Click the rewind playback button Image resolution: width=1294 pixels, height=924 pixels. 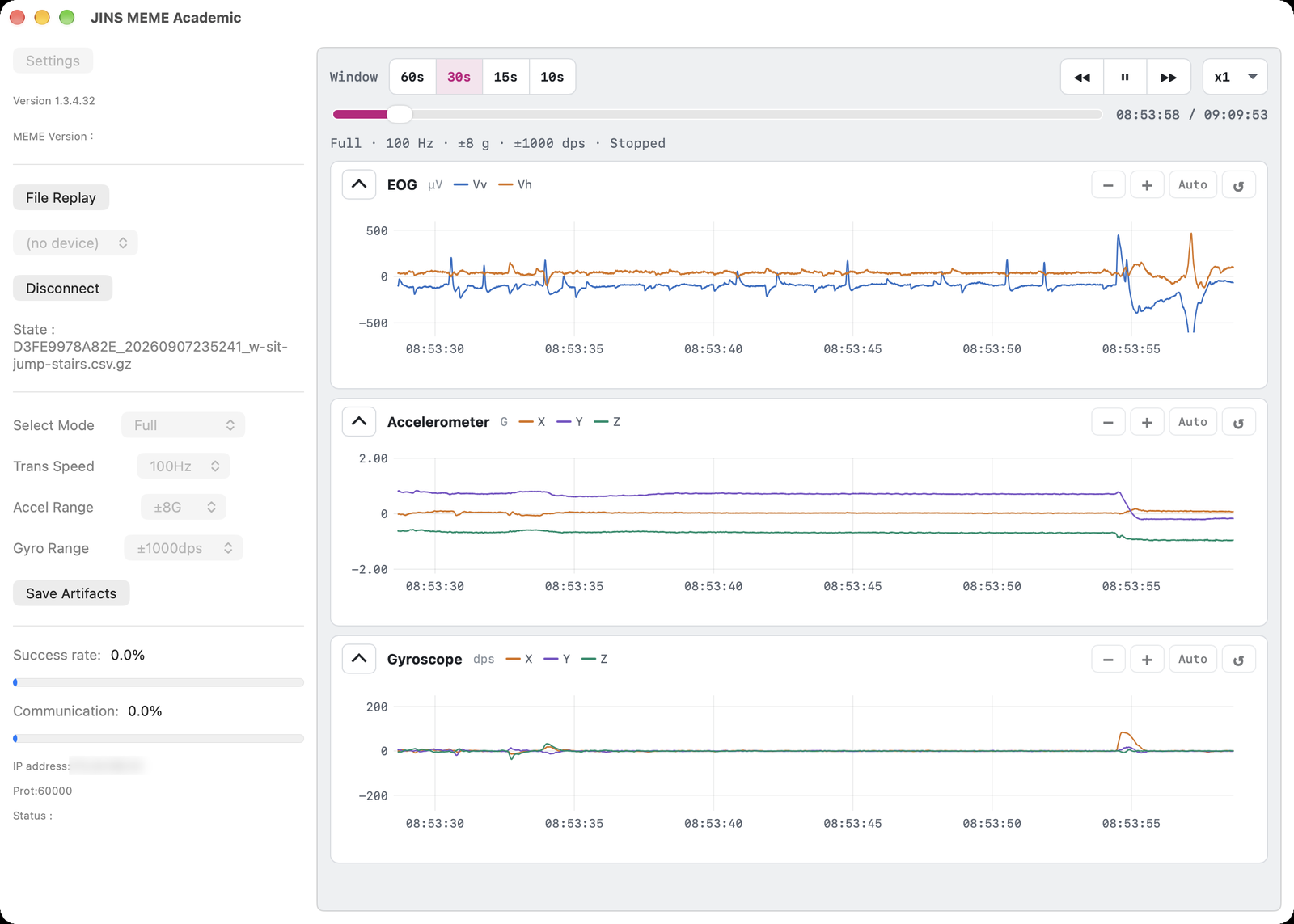1082,77
